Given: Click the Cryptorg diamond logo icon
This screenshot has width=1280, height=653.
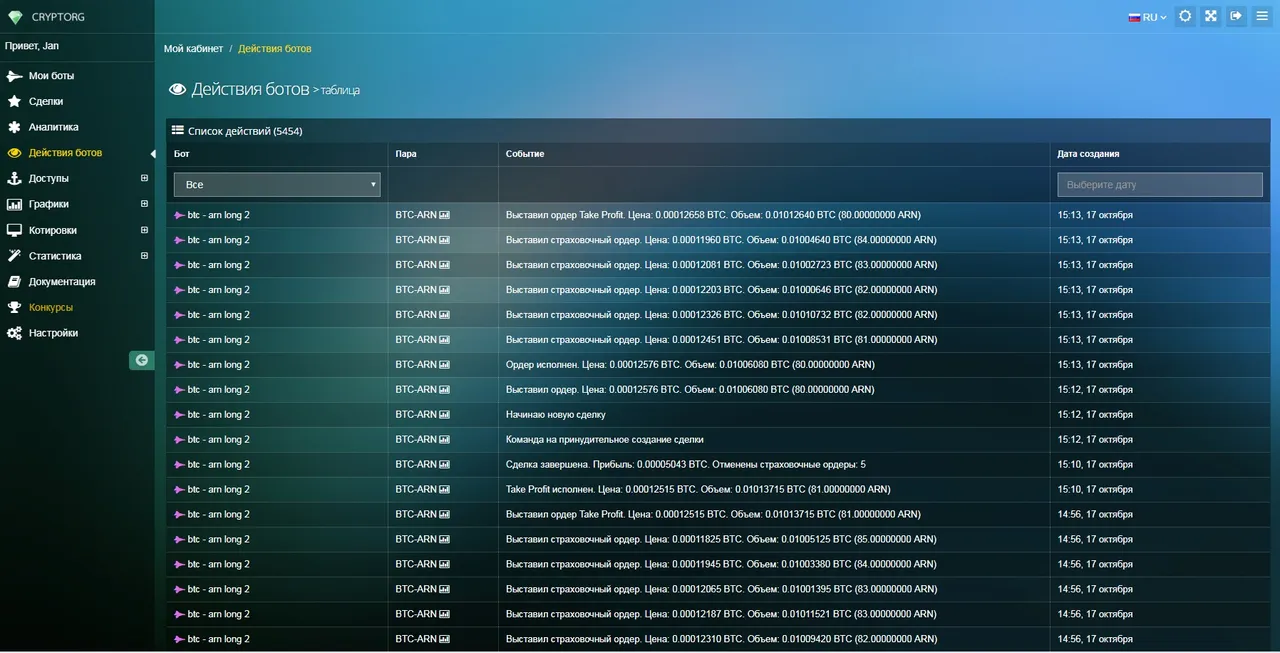Looking at the screenshot, I should (15, 17).
